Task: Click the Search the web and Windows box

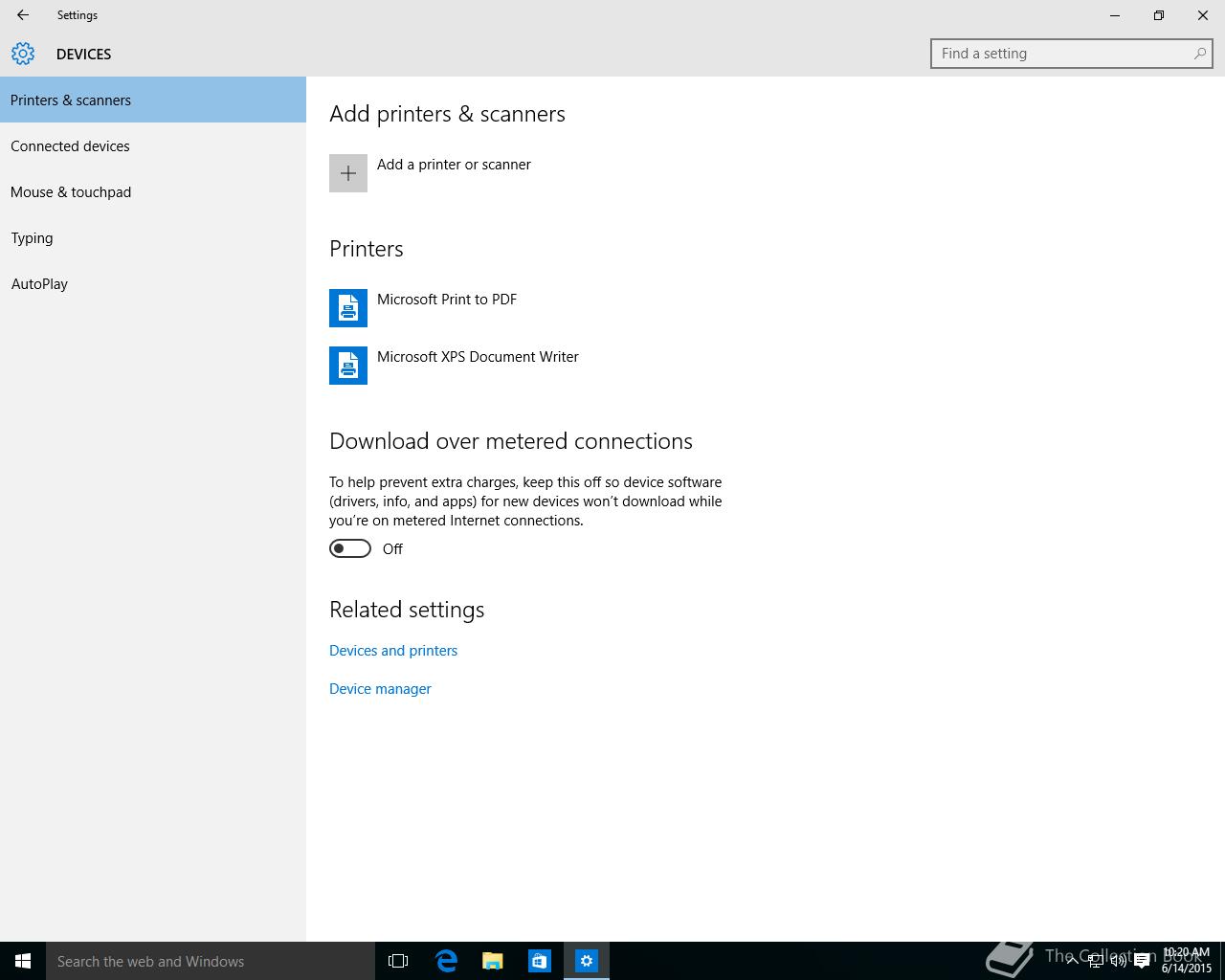Action: coord(211,961)
